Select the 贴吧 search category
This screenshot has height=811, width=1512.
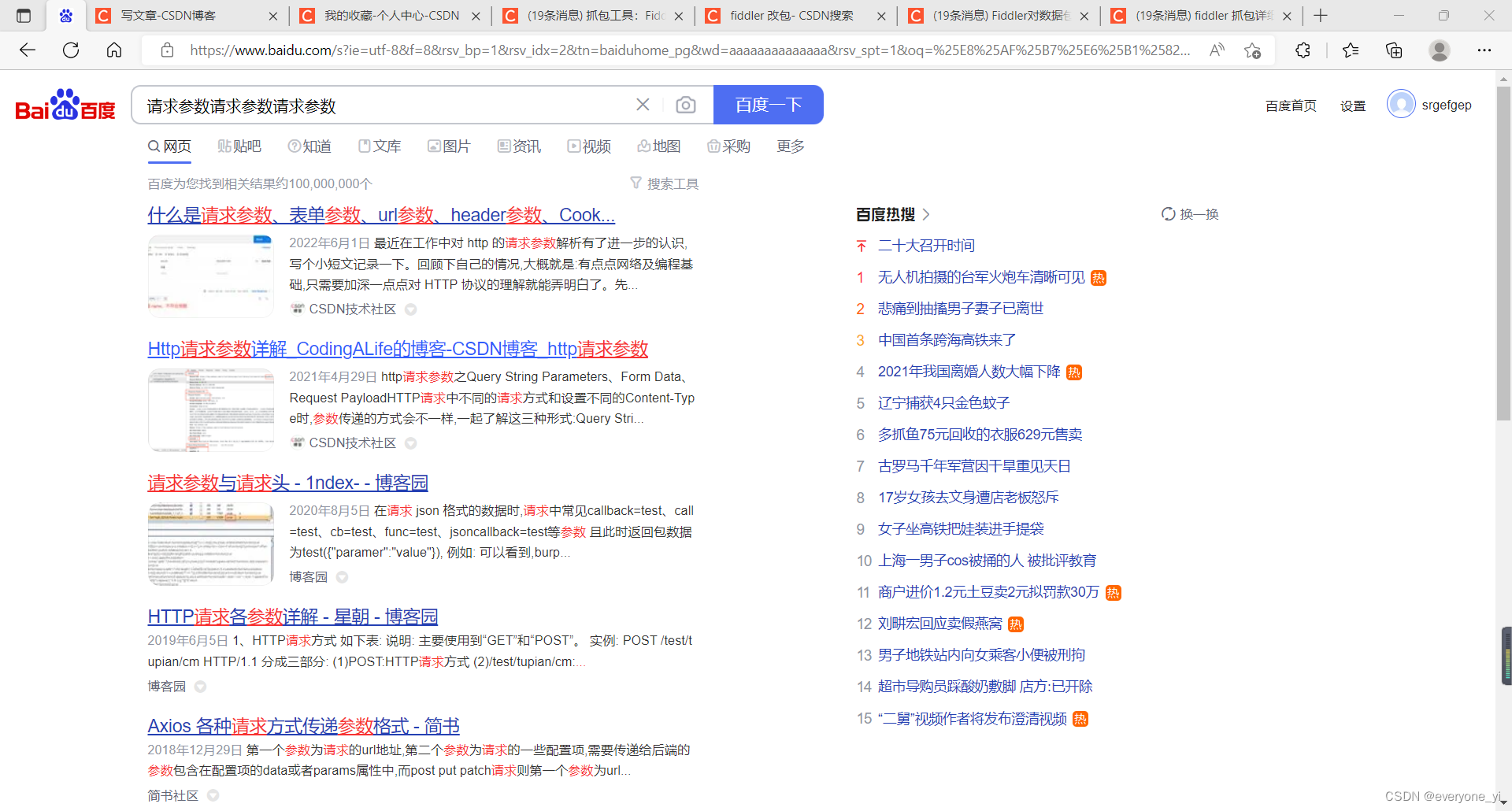239,146
